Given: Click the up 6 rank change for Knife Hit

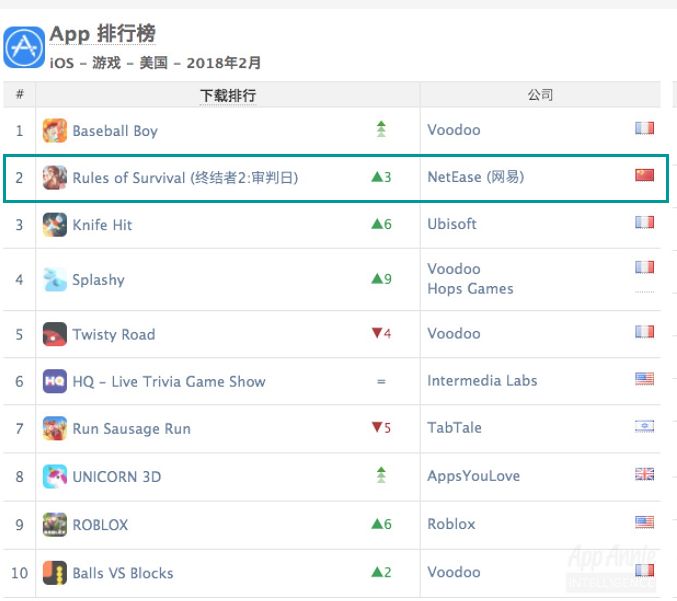Looking at the screenshot, I should point(381,224).
